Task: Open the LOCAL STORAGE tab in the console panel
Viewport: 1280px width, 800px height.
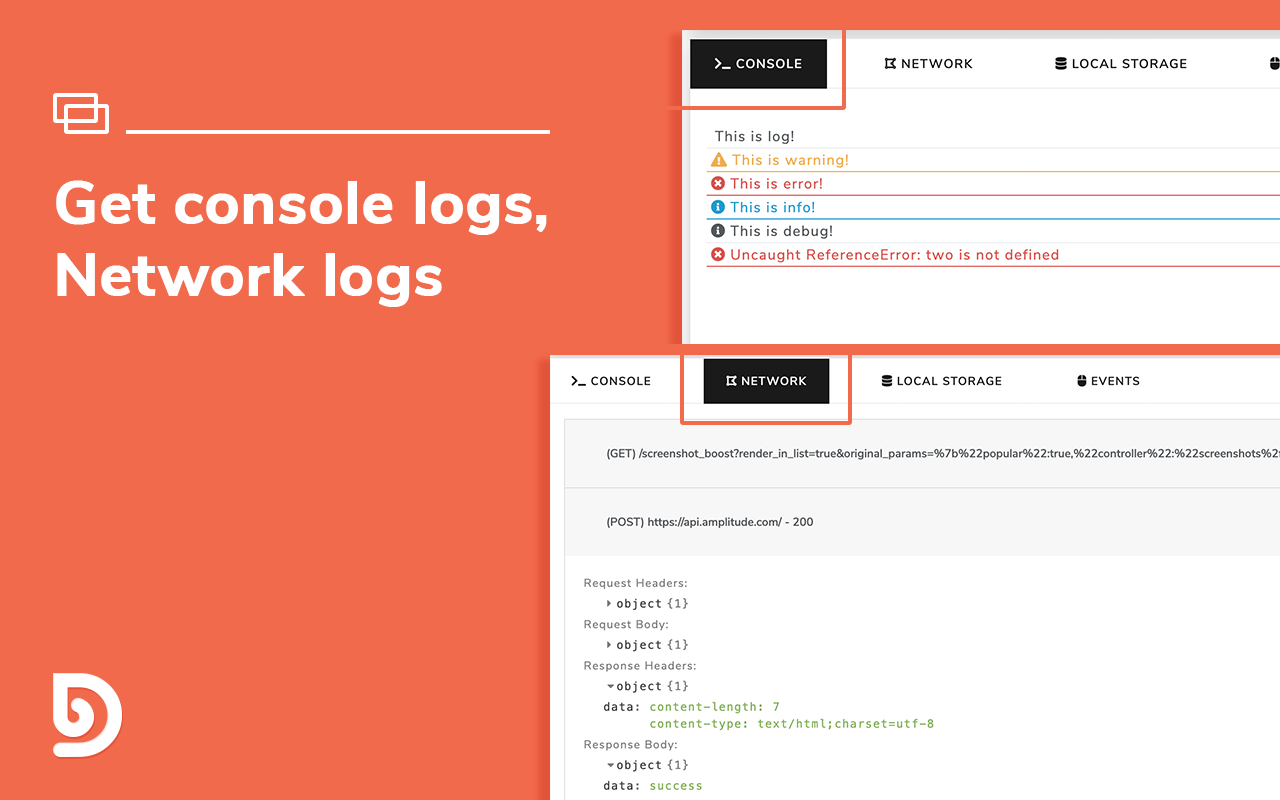Action: pyautogui.click(x=1121, y=64)
